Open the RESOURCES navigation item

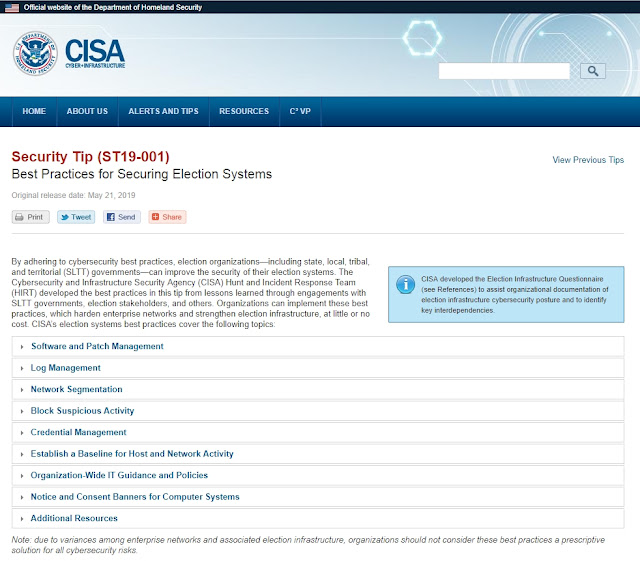tap(244, 111)
